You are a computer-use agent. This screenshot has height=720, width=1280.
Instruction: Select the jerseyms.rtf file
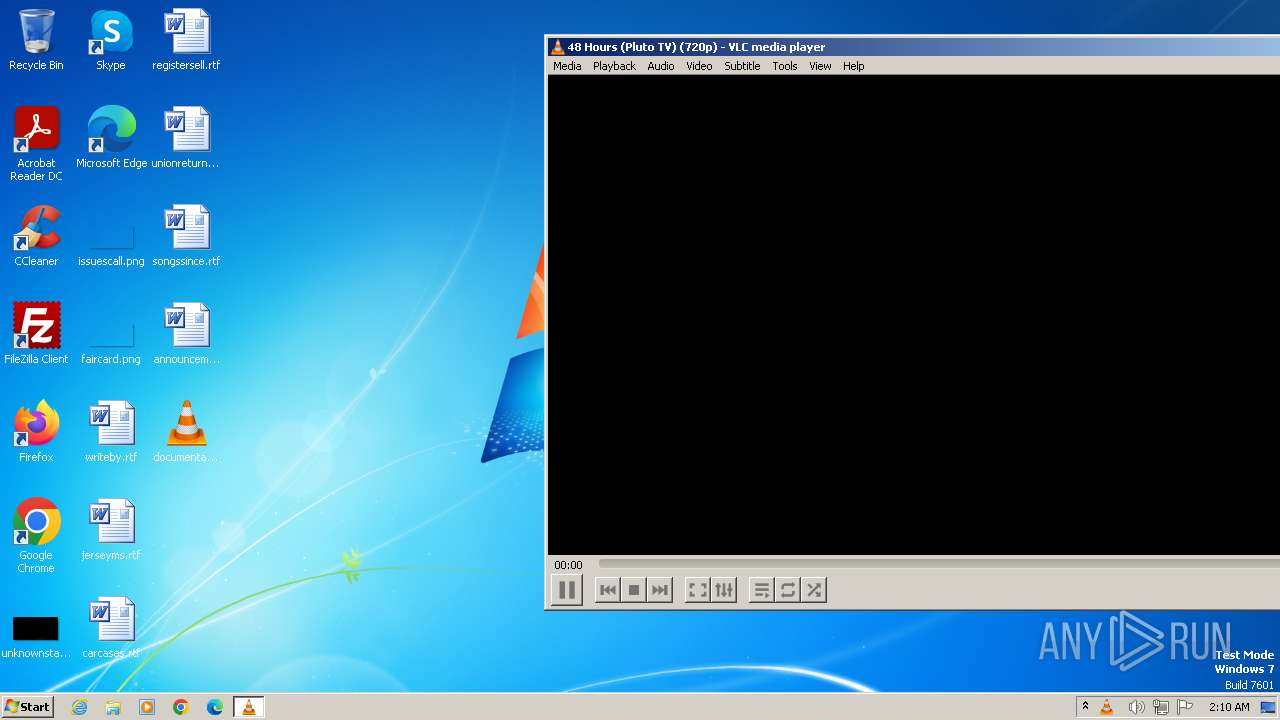tap(111, 530)
